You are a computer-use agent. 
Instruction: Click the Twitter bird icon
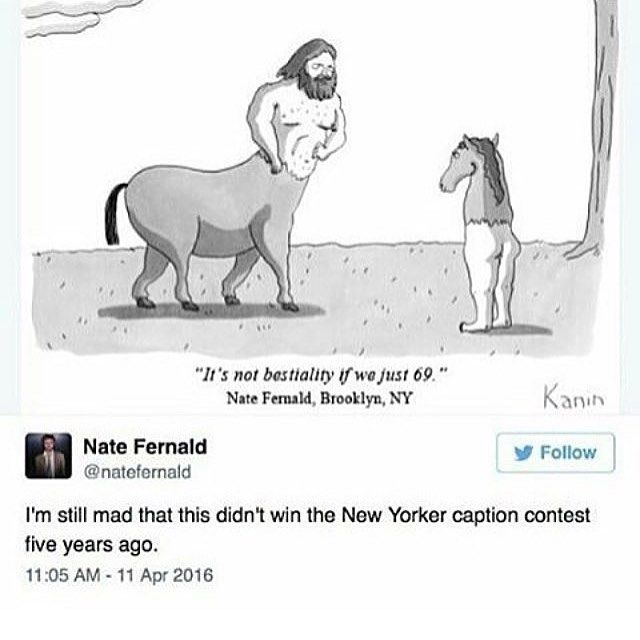point(524,453)
